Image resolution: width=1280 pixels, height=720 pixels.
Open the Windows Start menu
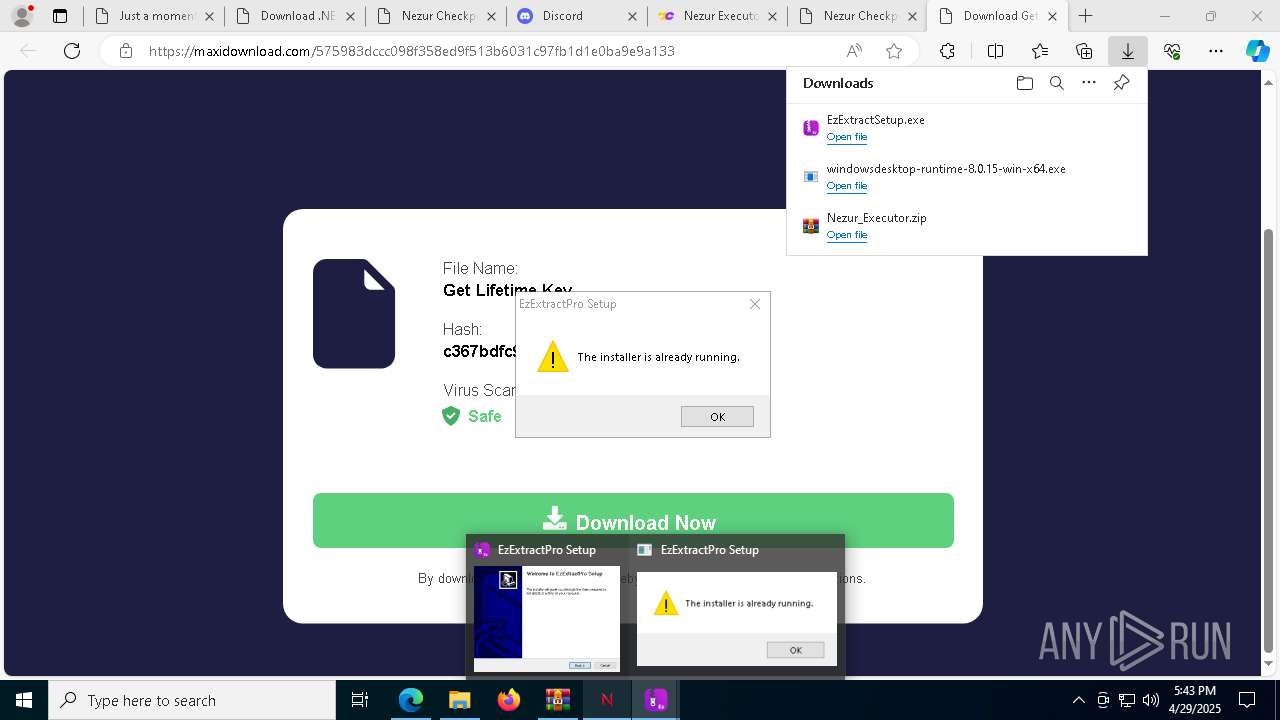[x=24, y=700]
